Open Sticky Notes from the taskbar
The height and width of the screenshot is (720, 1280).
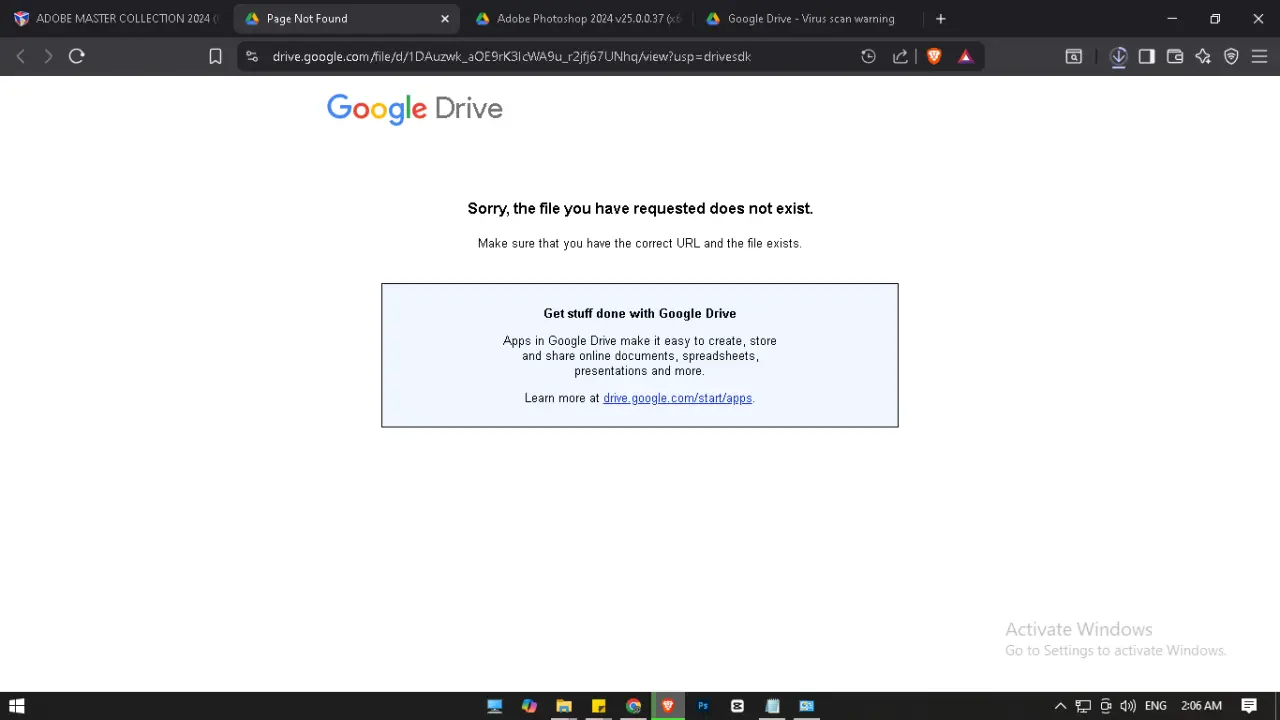599,706
